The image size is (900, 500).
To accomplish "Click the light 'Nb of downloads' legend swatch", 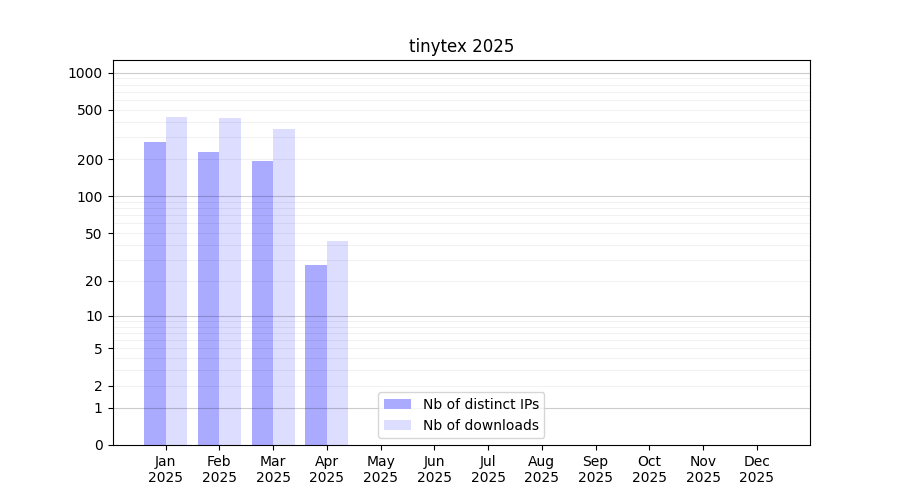I will (x=397, y=425).
